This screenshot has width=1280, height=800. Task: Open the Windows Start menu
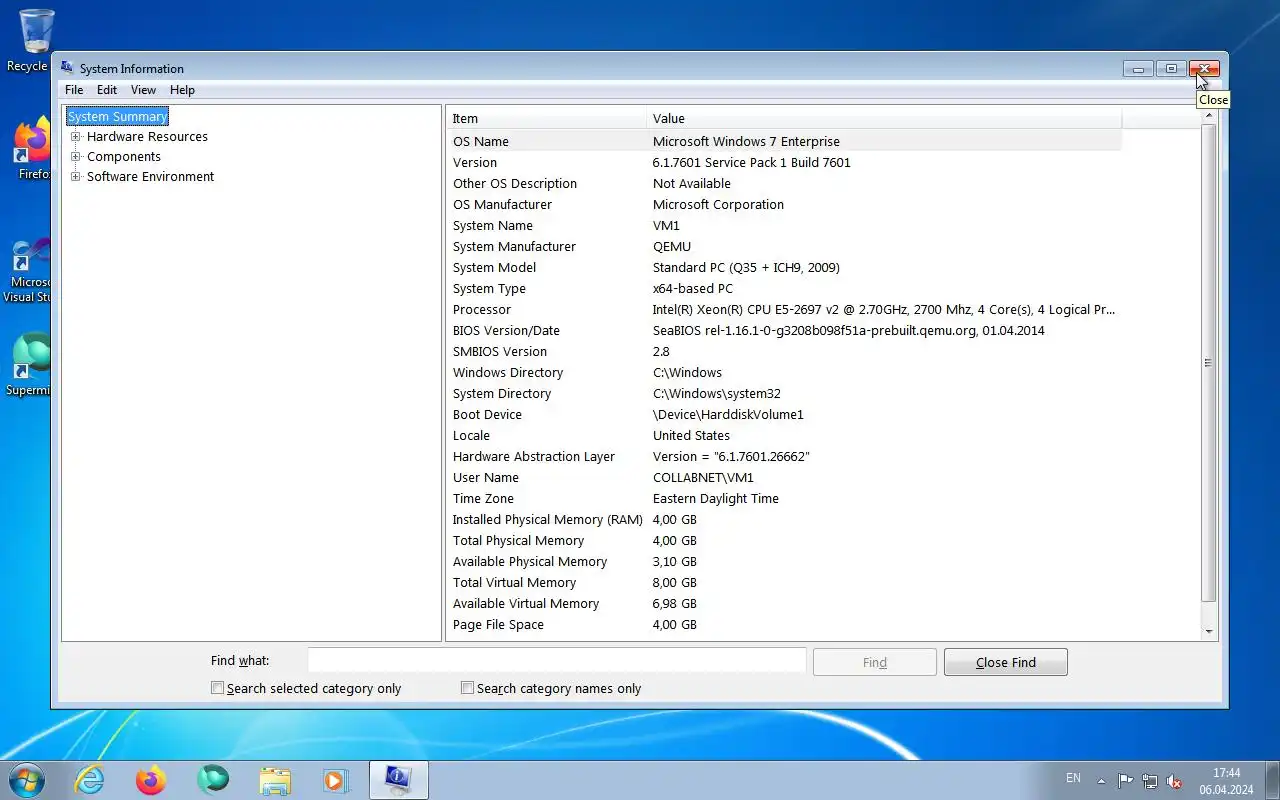click(27, 779)
